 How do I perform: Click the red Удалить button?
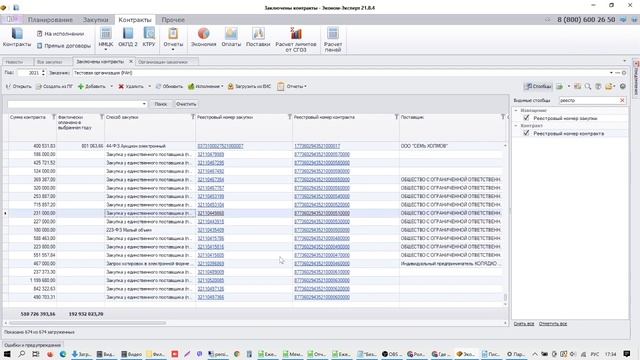(x=131, y=87)
